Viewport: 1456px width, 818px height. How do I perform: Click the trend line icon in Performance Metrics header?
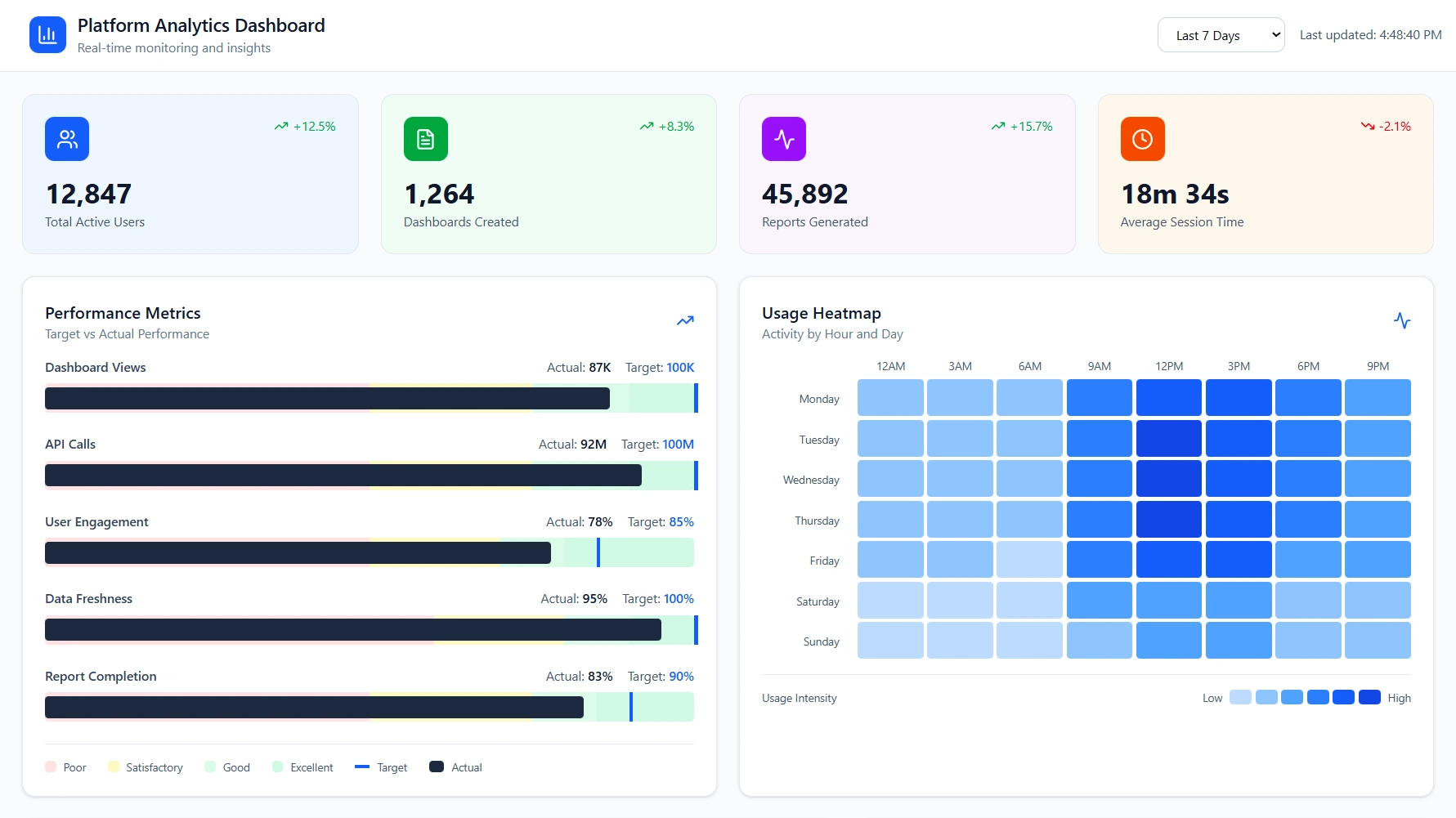coord(685,320)
